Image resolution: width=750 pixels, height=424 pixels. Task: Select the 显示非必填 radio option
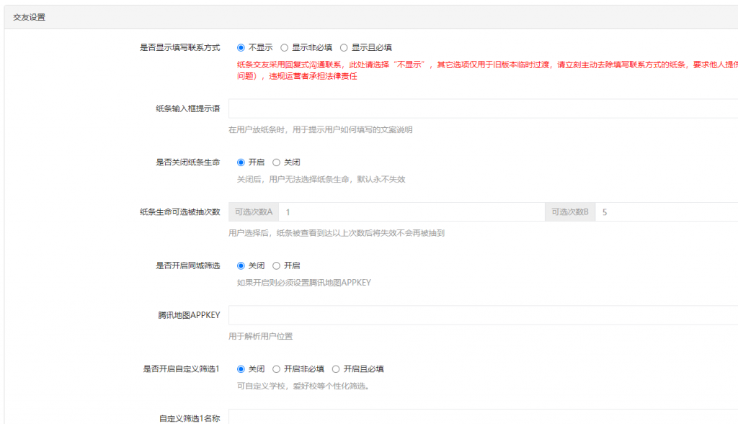tap(284, 48)
